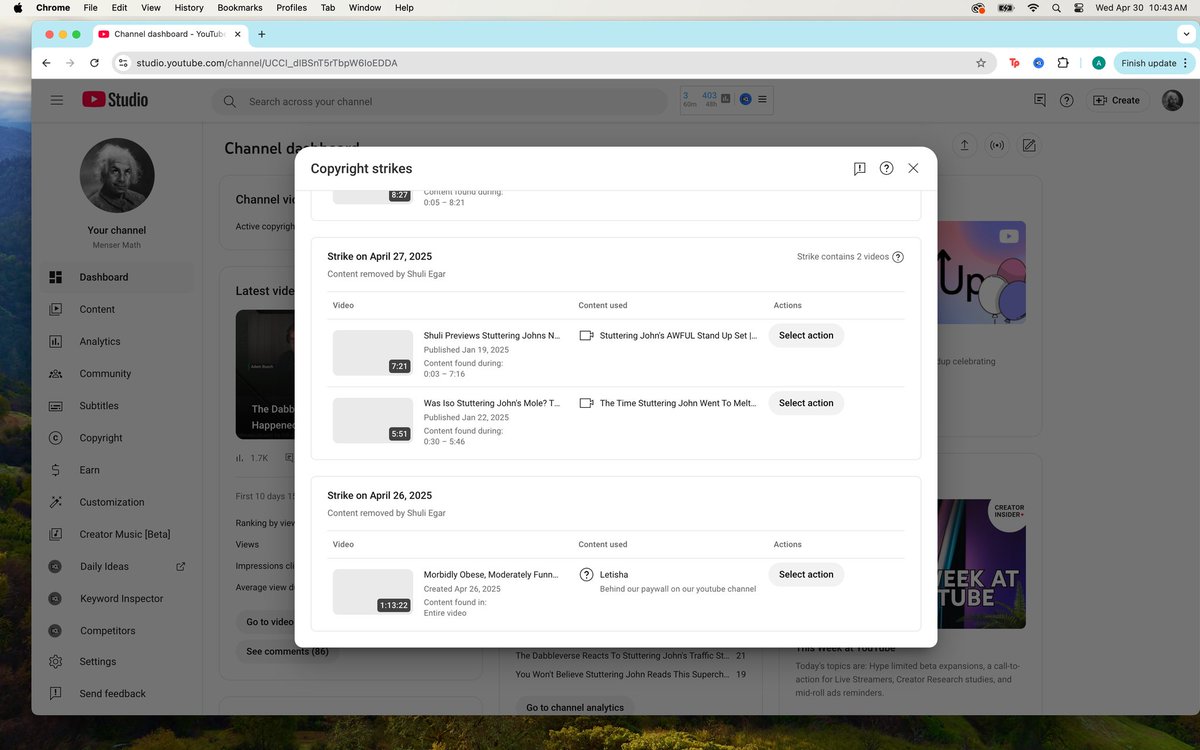Open the Studio help icon in top bar

click(1067, 100)
